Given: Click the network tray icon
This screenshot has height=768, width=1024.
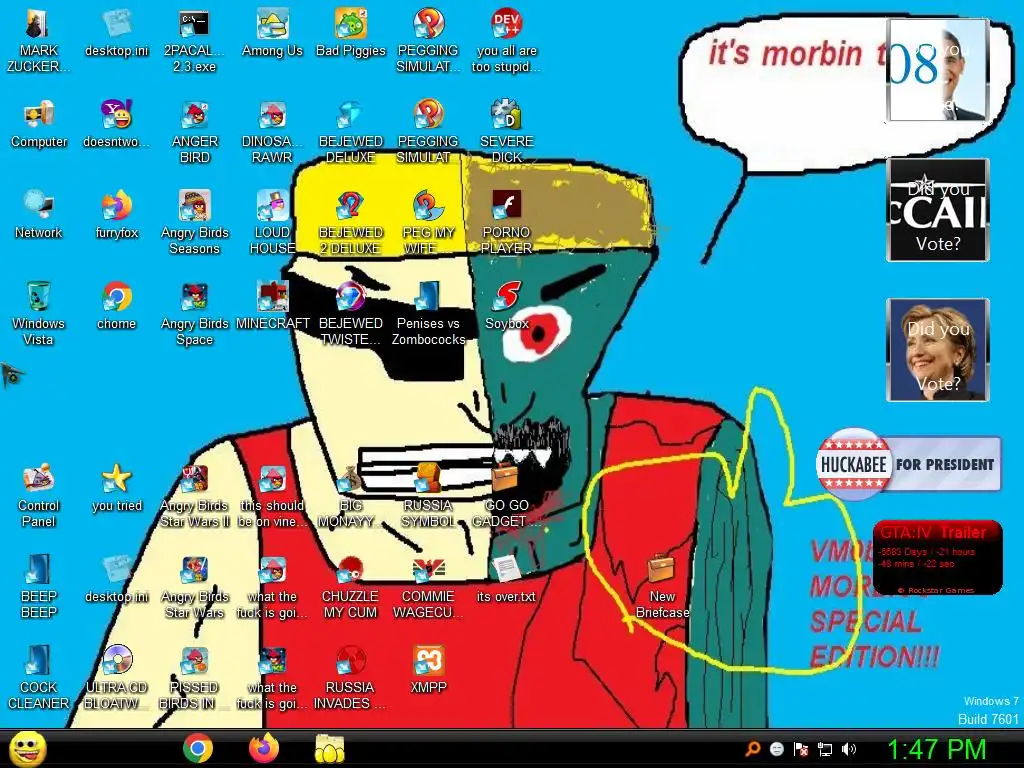Looking at the screenshot, I should (825, 749).
